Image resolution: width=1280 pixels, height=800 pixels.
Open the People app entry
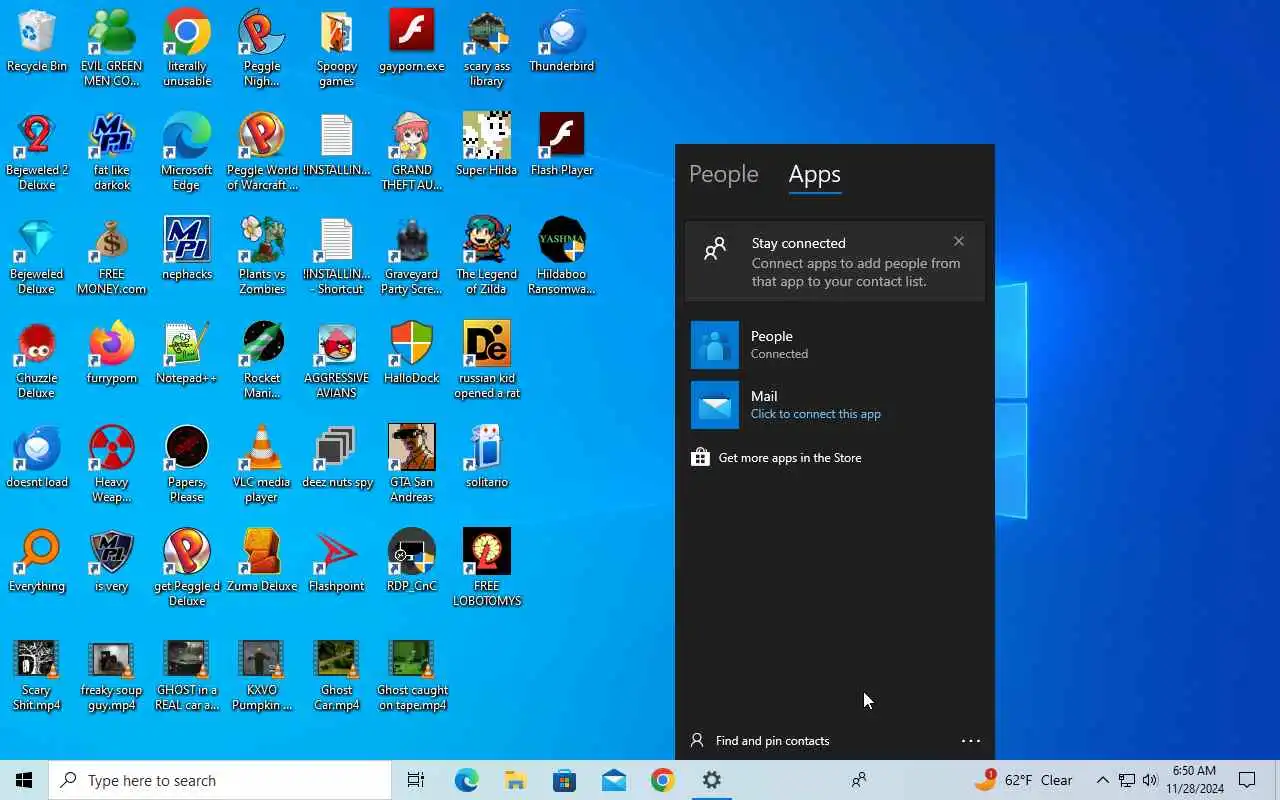point(835,345)
